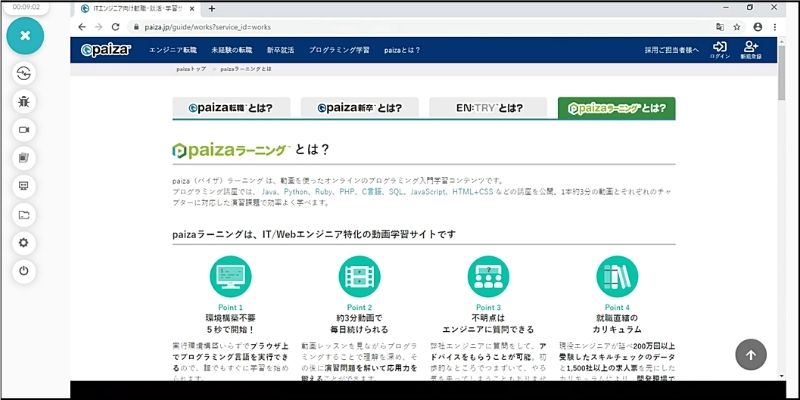The height and width of the screenshot is (400, 800).
Task: Open paizaとは？ menu item
Action: coord(402,50)
